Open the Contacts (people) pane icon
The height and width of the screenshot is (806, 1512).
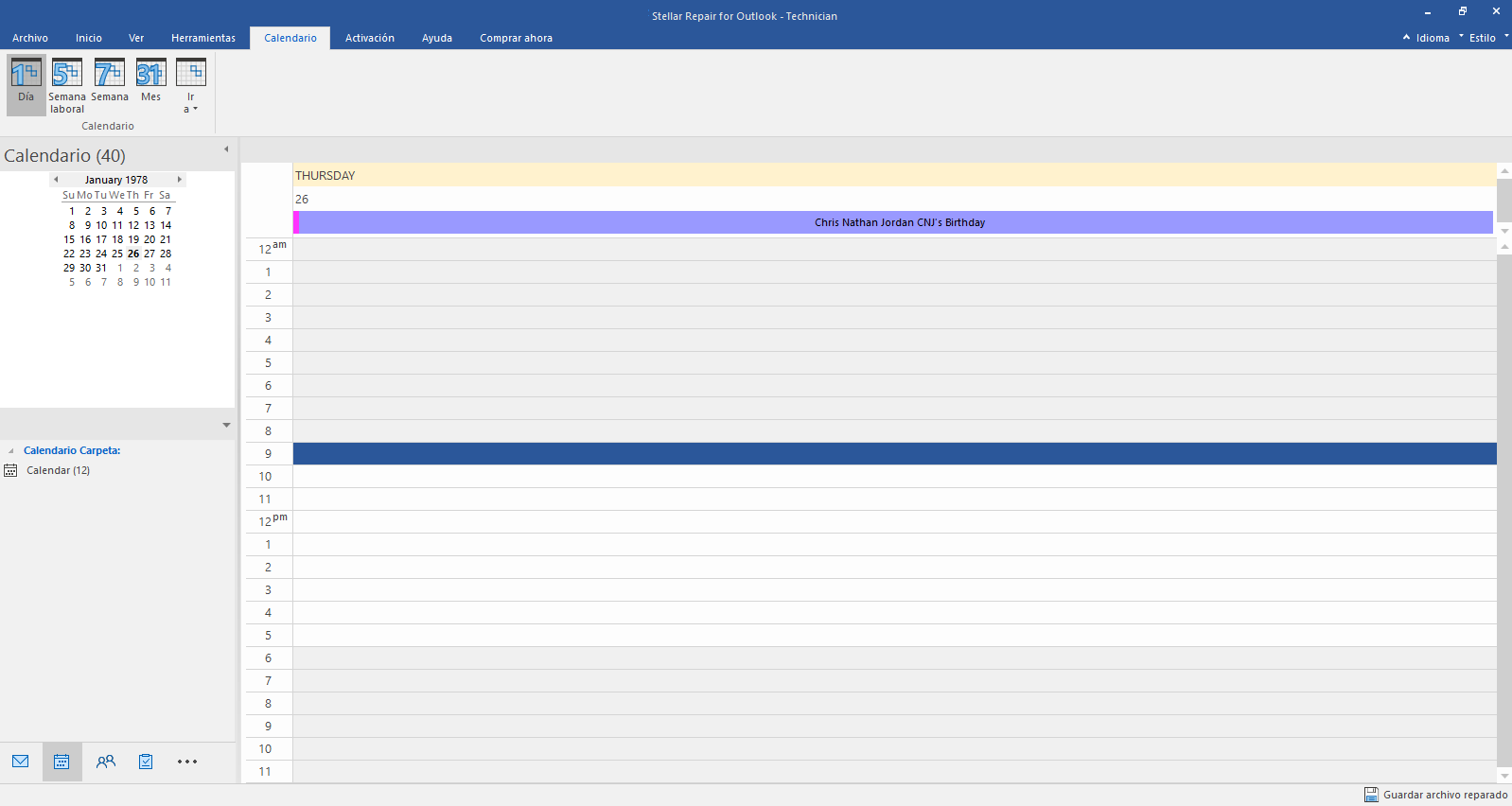pyautogui.click(x=106, y=762)
